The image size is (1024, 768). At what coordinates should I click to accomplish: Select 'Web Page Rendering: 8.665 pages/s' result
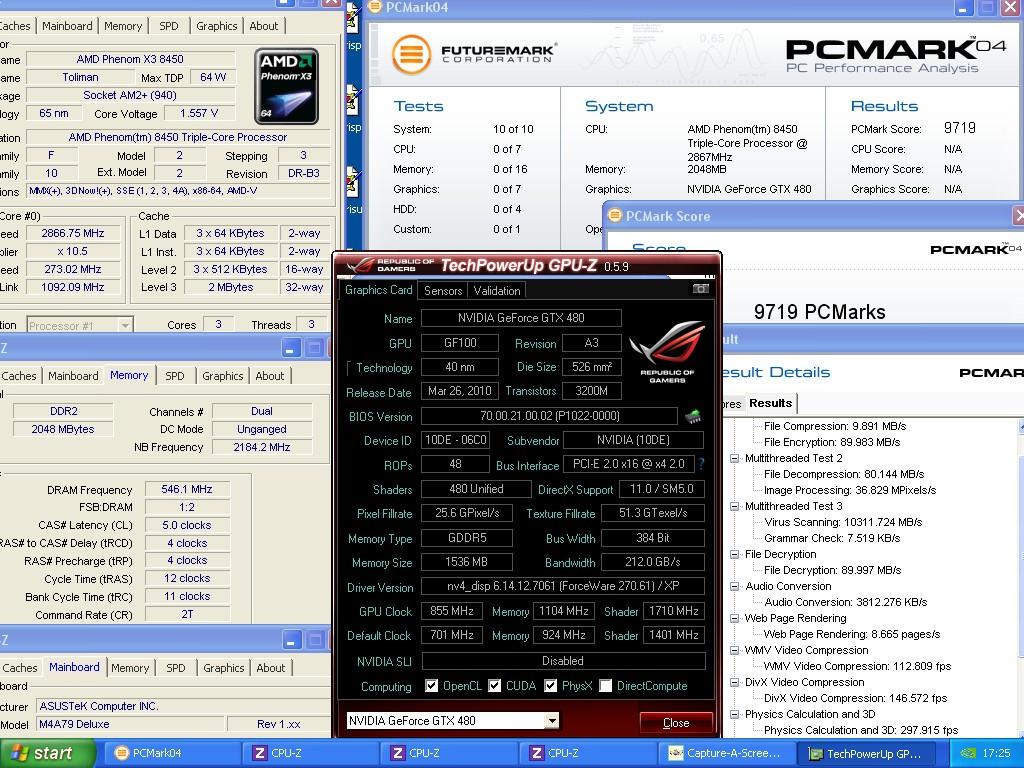852,634
